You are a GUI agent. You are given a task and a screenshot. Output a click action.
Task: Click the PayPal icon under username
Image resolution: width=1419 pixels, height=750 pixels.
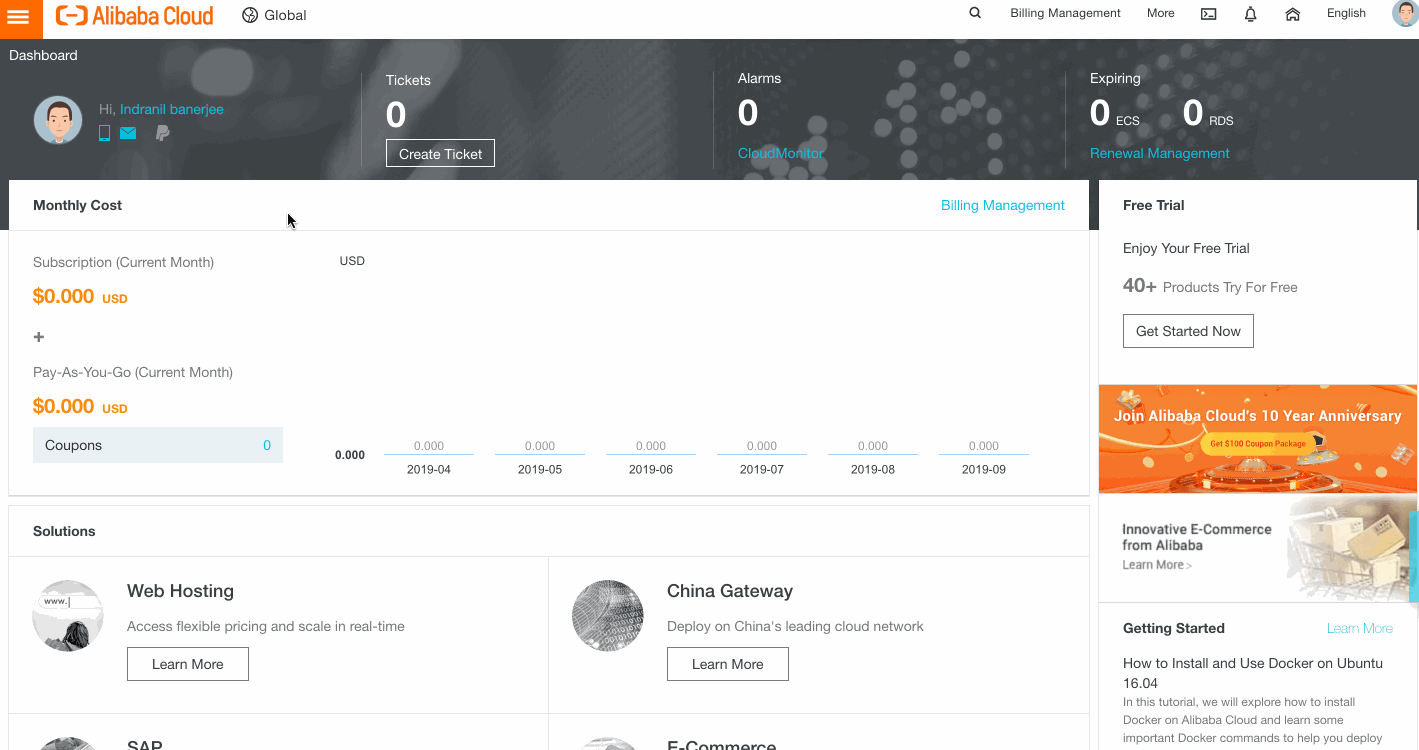162,133
